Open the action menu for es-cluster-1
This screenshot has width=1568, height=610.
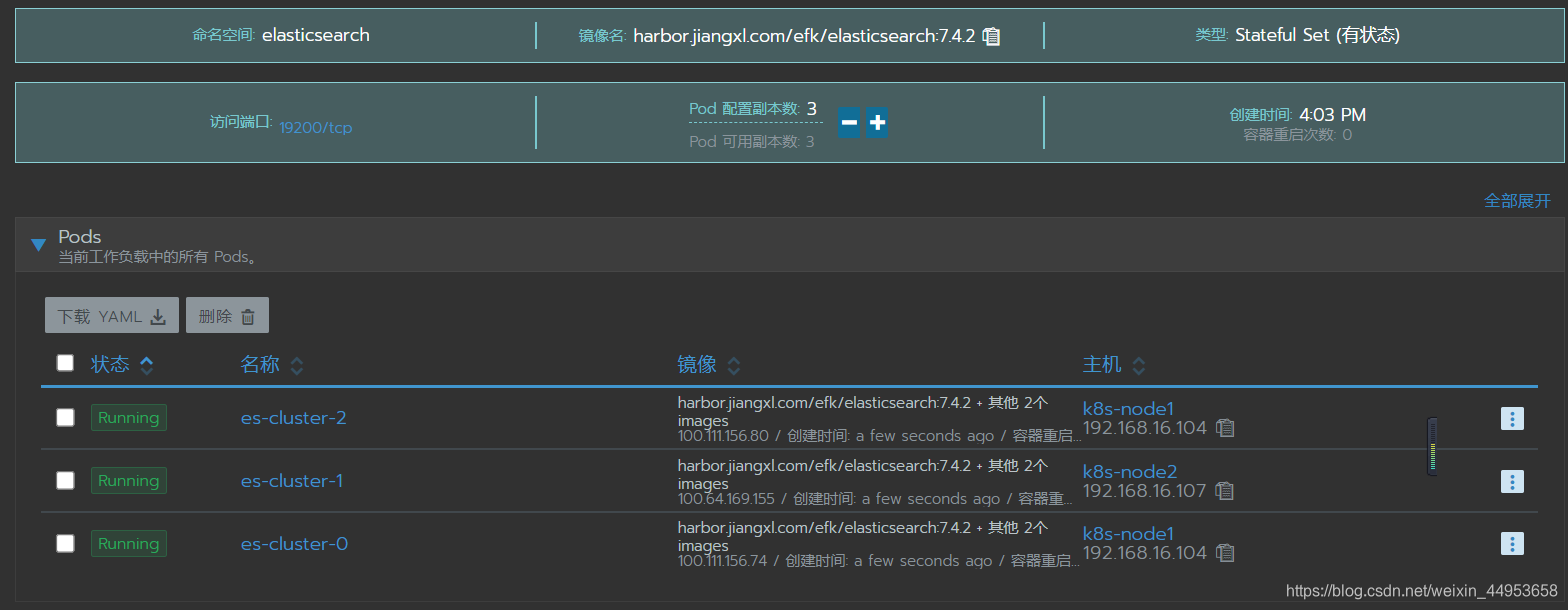[x=1512, y=482]
